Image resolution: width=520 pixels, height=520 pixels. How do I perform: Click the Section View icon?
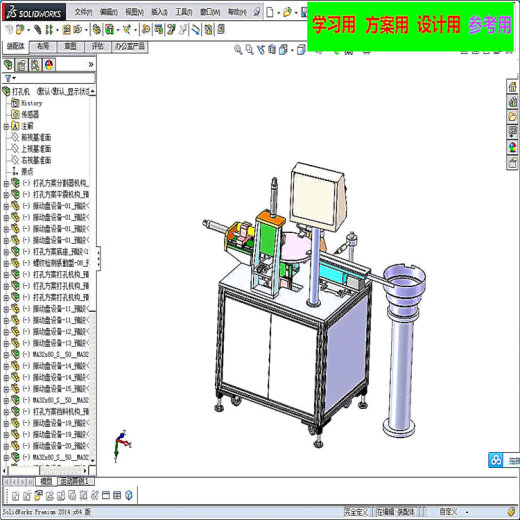[x=272, y=50]
